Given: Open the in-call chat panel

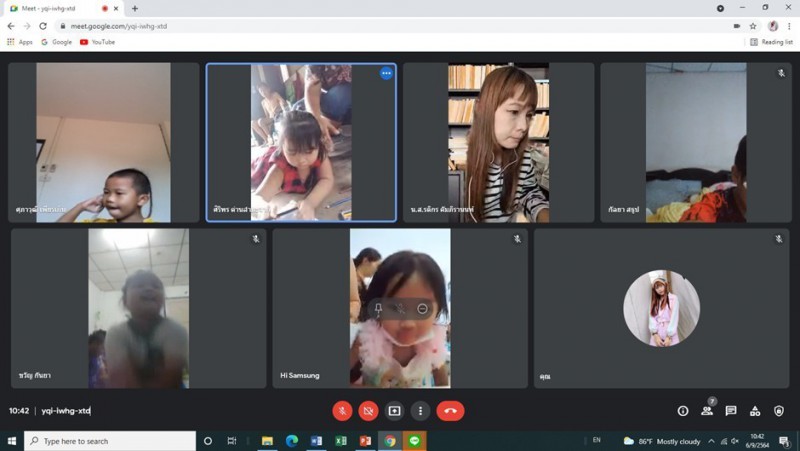Looking at the screenshot, I should pyautogui.click(x=731, y=410).
